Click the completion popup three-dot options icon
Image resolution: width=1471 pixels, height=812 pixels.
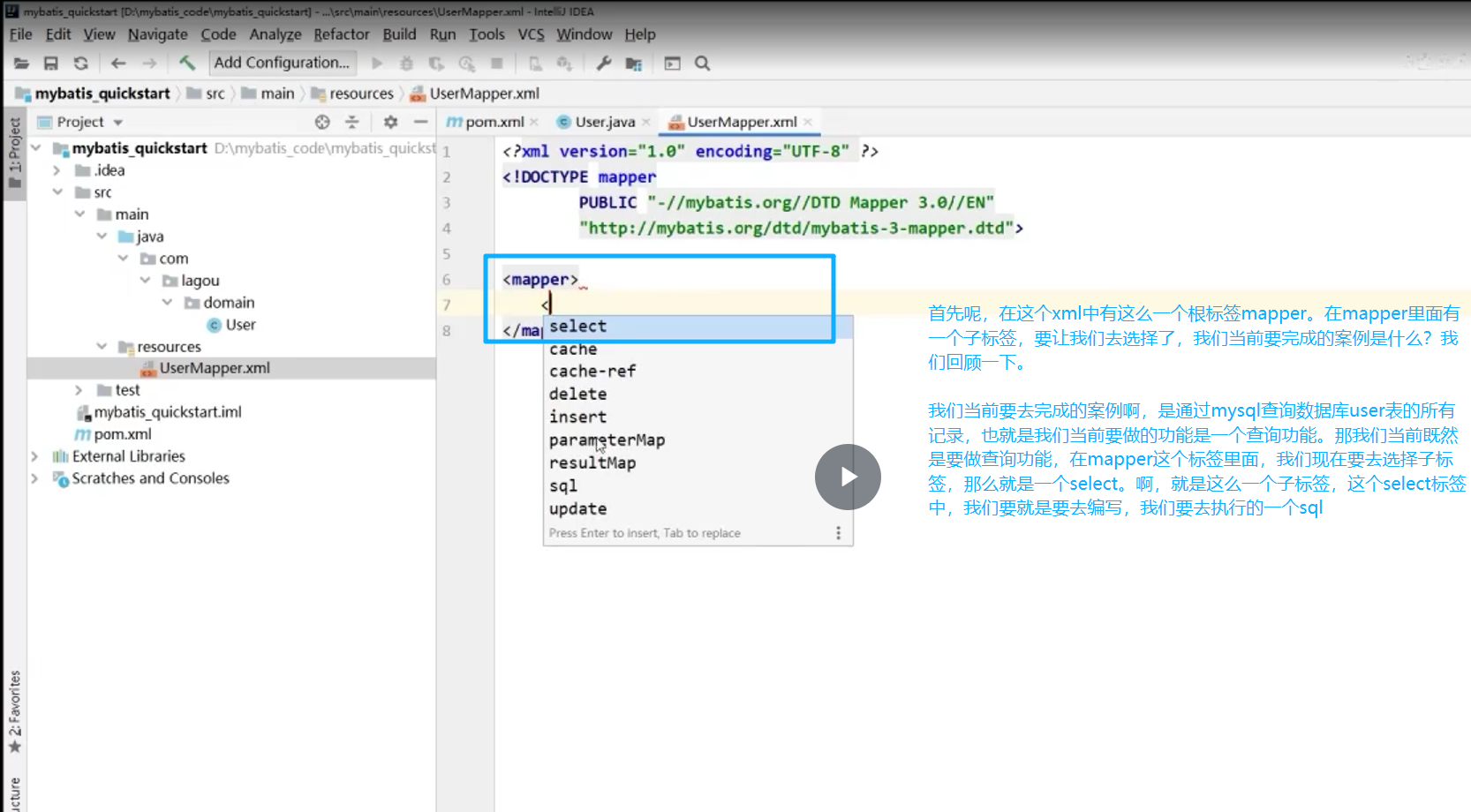[838, 533]
